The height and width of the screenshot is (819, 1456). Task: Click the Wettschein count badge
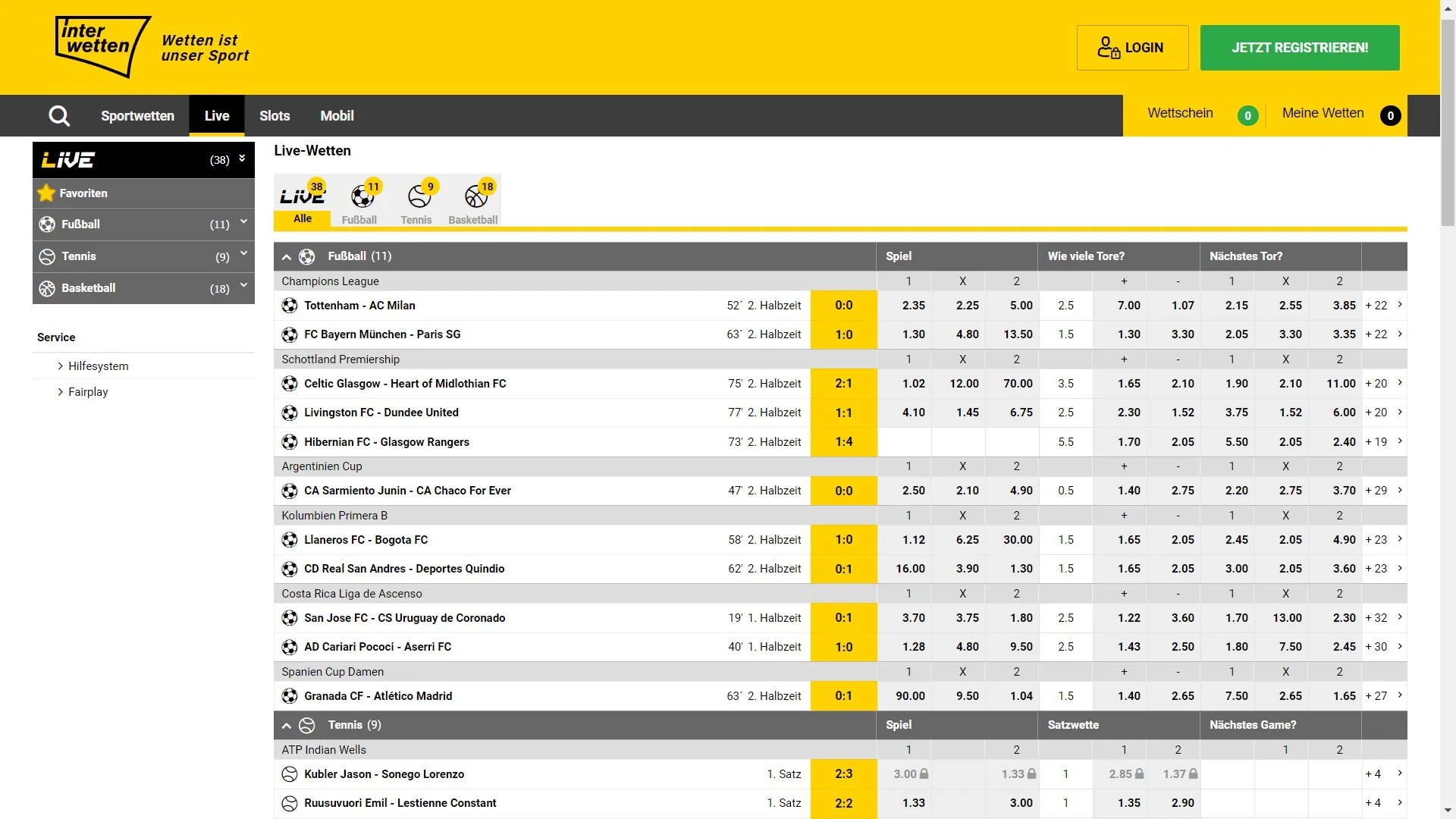[x=1247, y=116]
